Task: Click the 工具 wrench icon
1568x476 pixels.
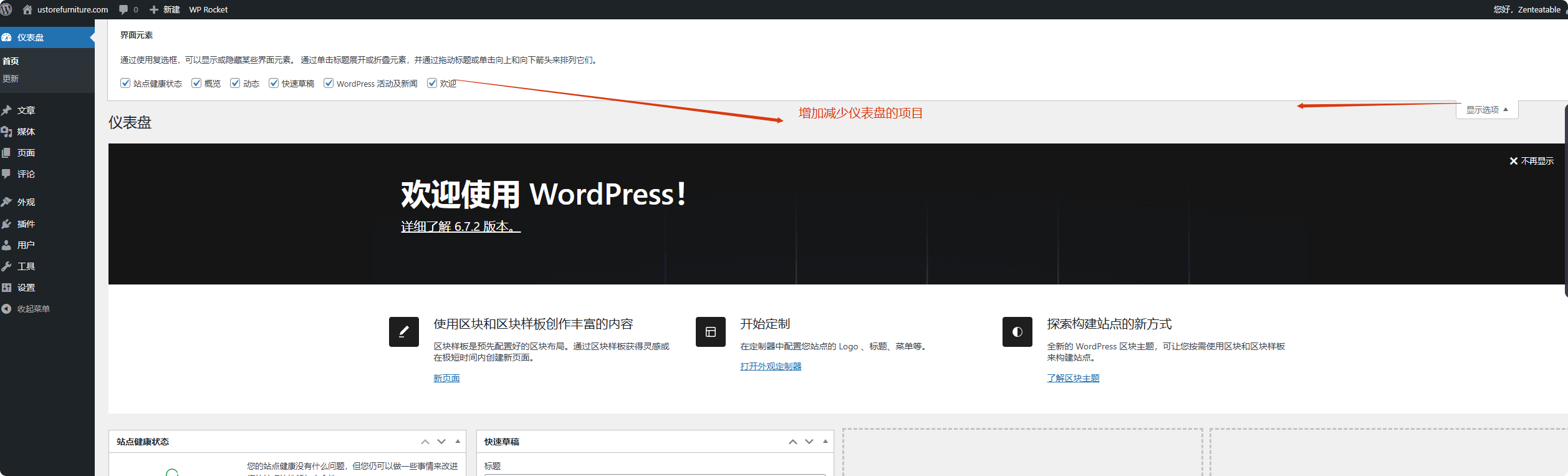Action: pyautogui.click(x=7, y=266)
